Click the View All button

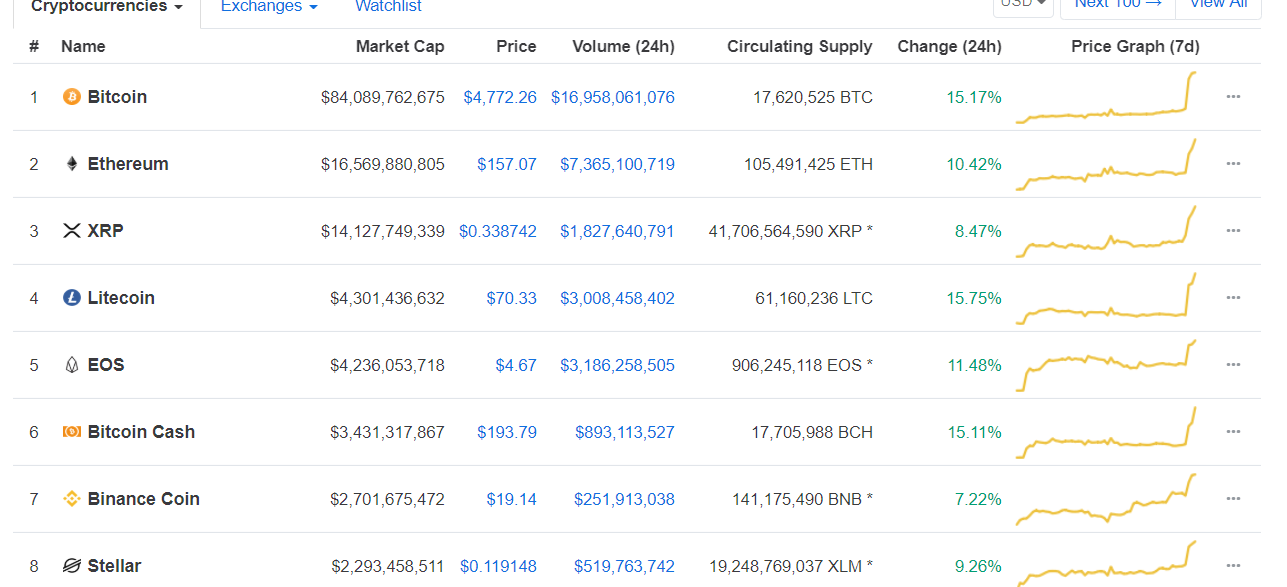pyautogui.click(x=1218, y=5)
